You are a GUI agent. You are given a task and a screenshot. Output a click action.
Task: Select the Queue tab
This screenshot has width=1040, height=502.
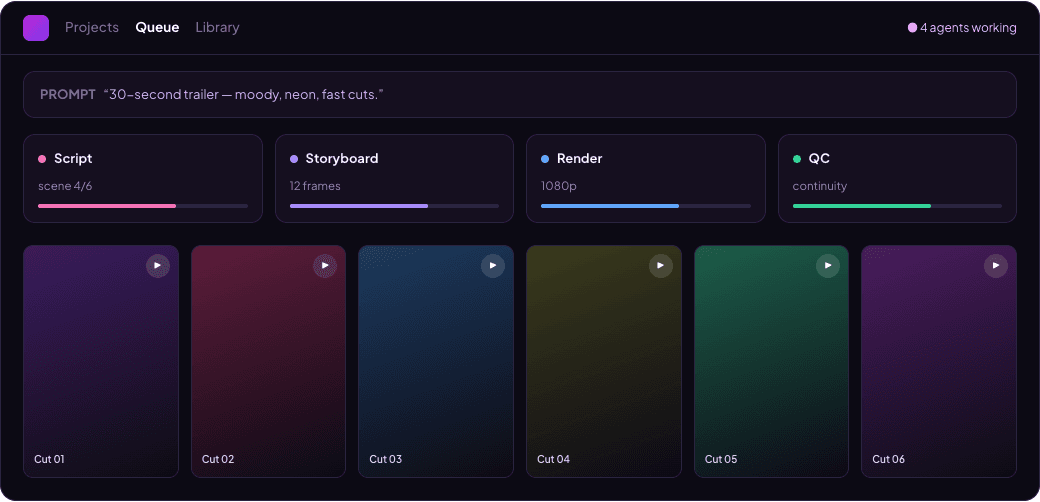point(157,28)
